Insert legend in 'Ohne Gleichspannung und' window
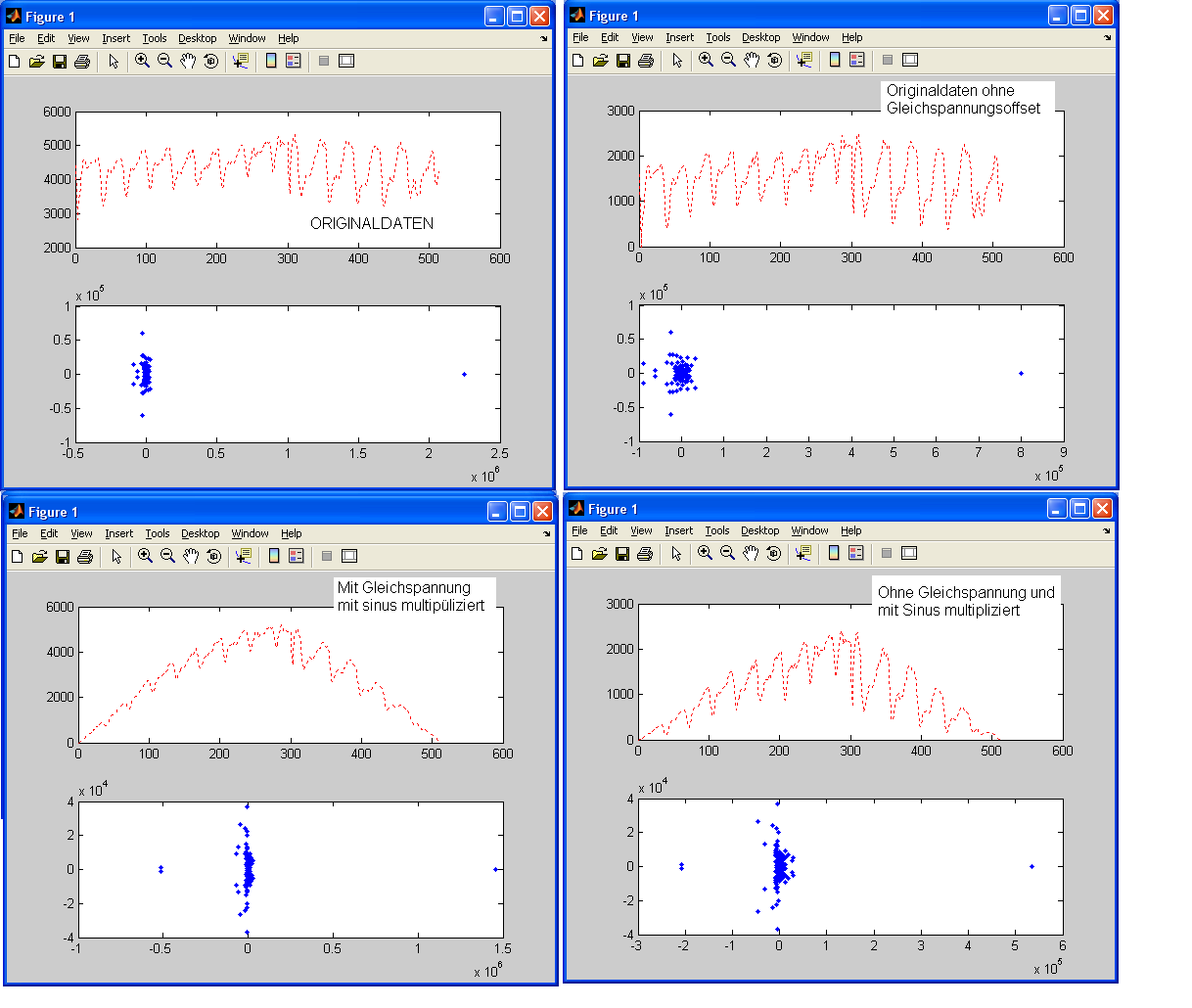This screenshot has width=1192, height=1008. [856, 553]
